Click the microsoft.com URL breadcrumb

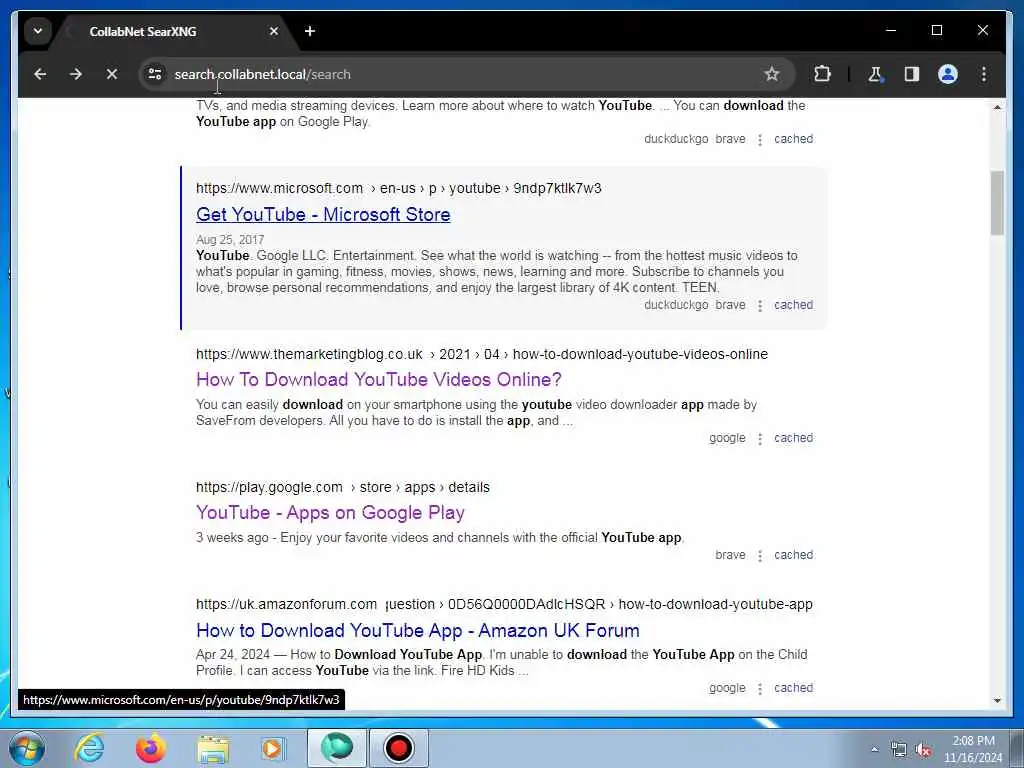coord(398,188)
